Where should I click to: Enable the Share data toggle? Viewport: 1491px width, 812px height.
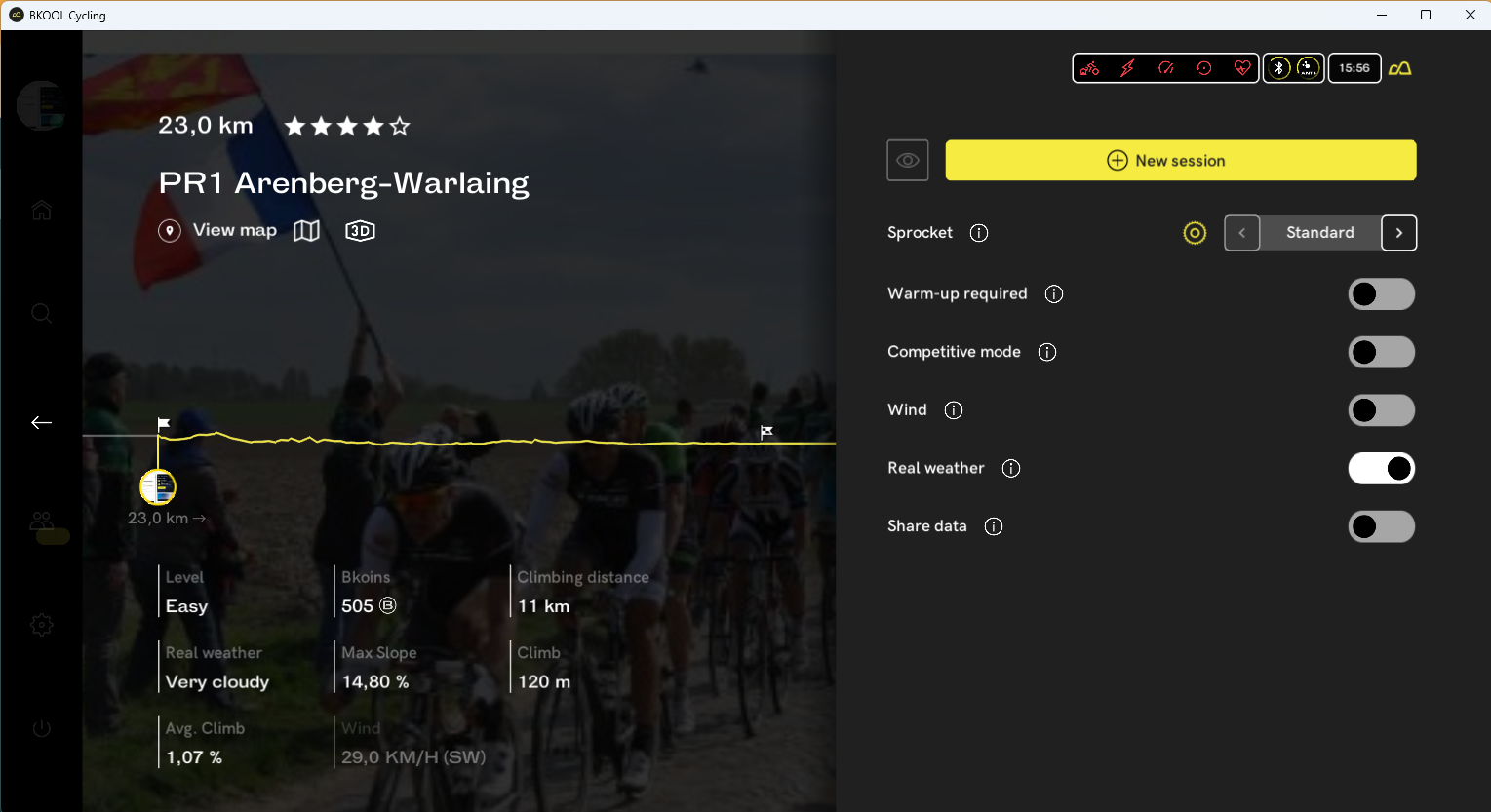[x=1382, y=526]
